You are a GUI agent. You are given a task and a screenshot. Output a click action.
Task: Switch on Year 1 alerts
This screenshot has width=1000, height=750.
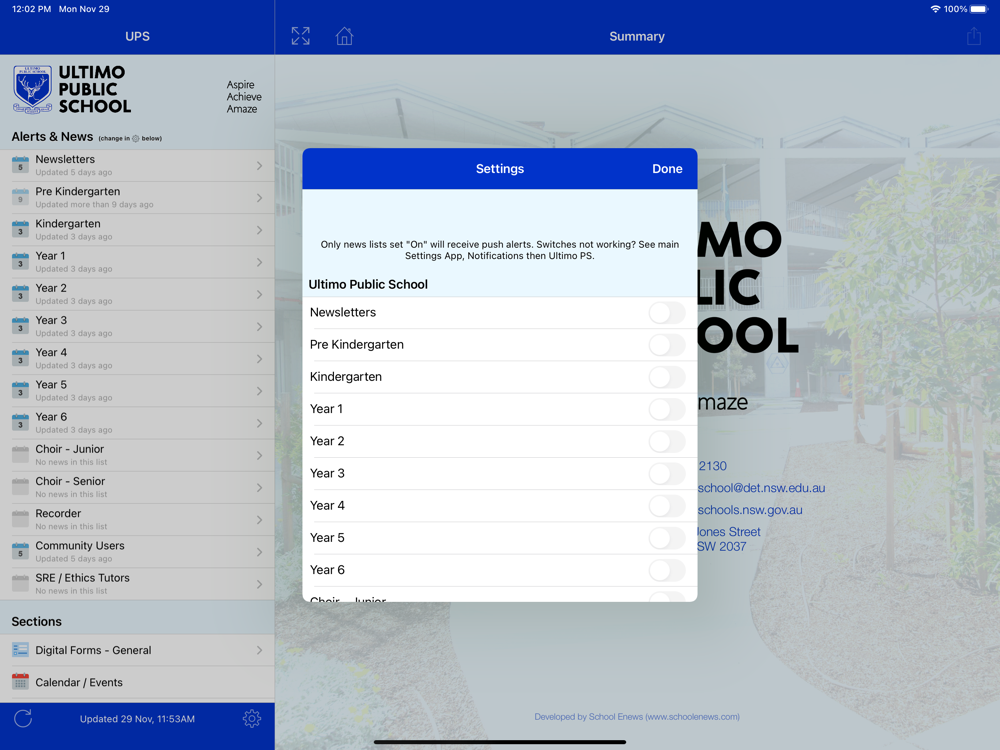pos(667,409)
